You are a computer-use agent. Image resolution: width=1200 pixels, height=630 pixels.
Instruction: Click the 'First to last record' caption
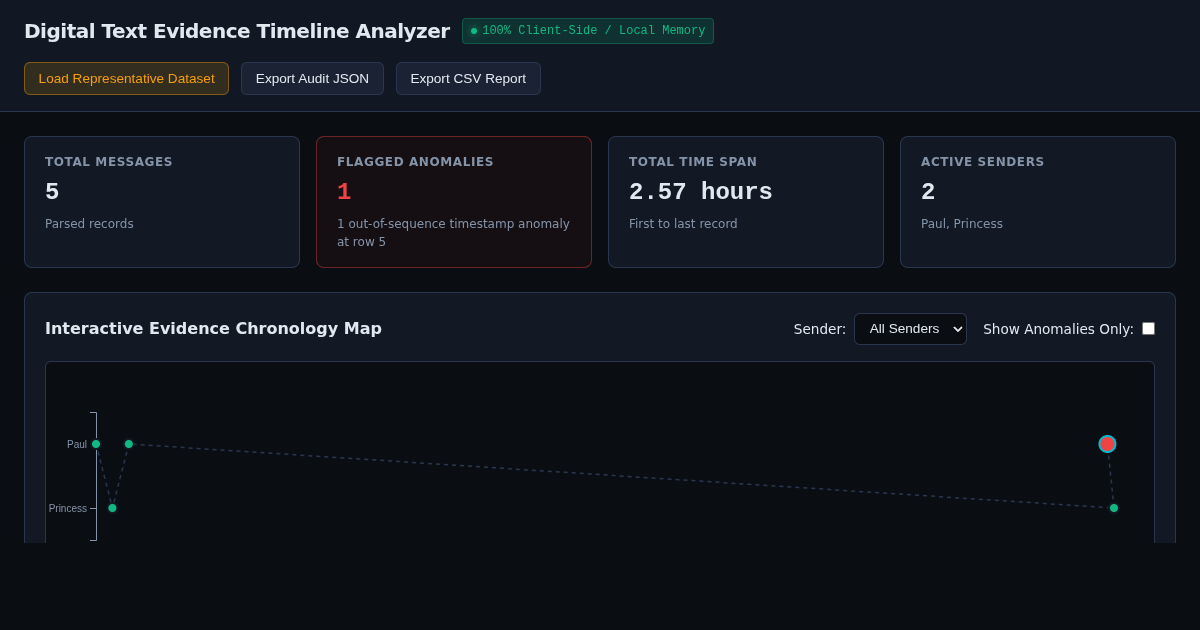pyautogui.click(x=683, y=224)
